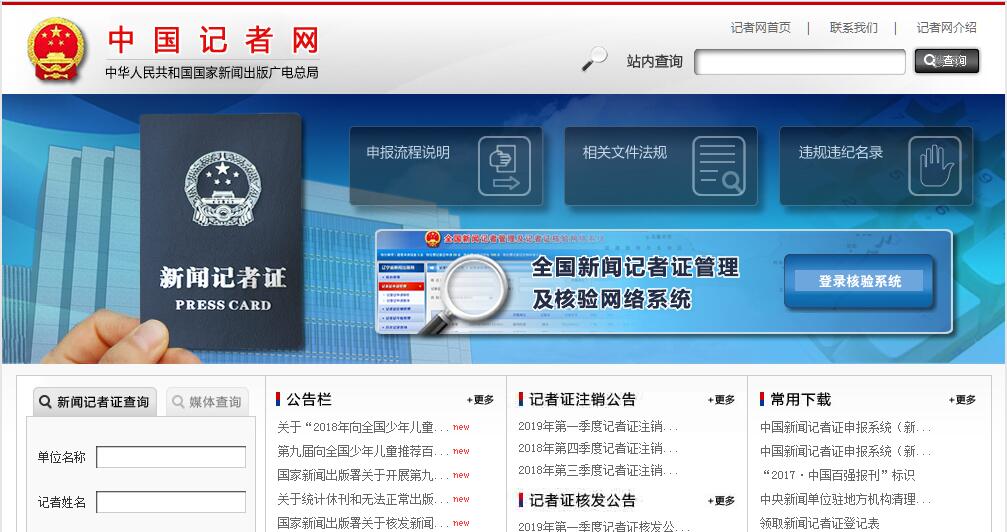Click the national emblem logo in header

(x=56, y=49)
